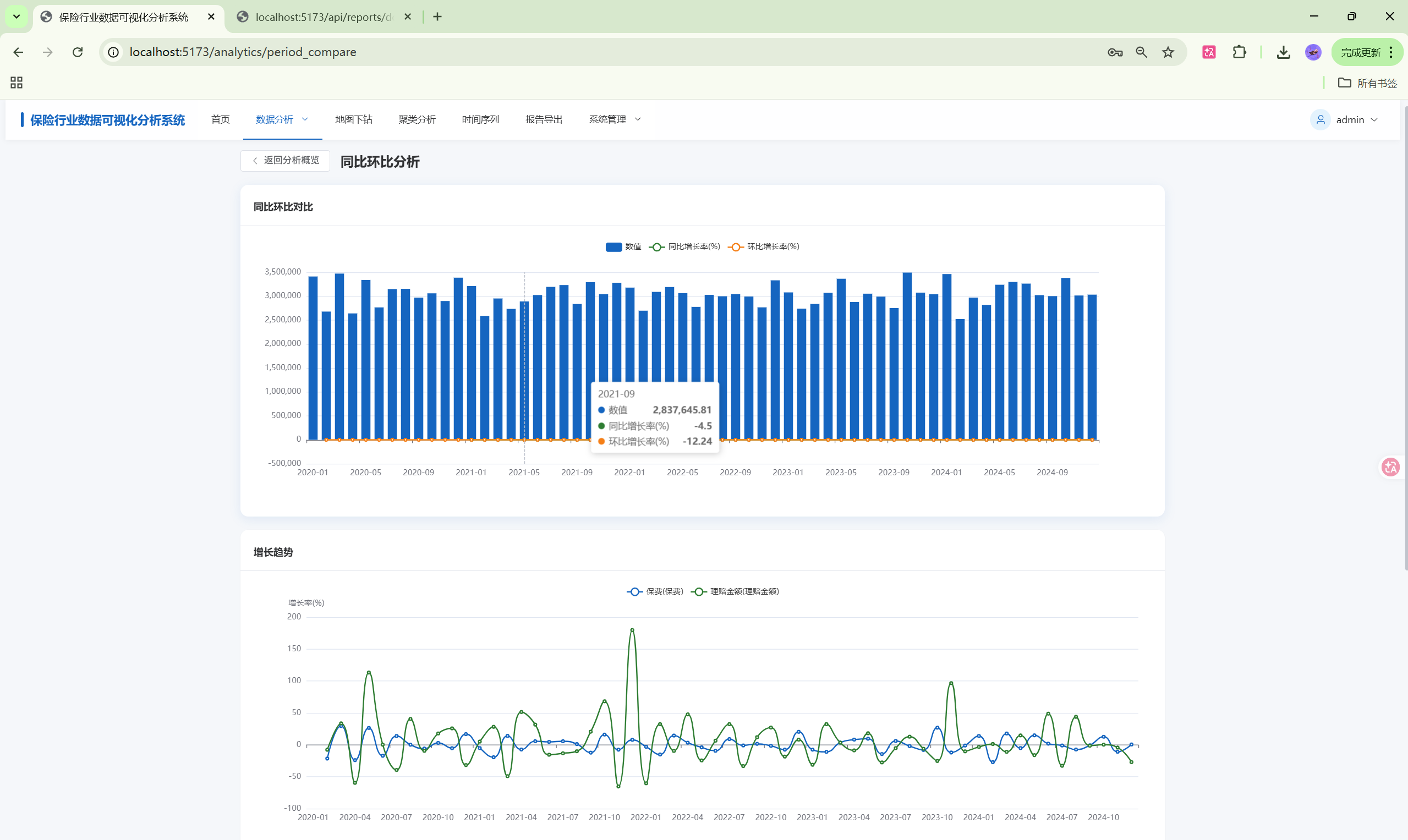1408x840 pixels.
Task: Toggle the 环比增长率(%) legend series
Action: [764, 247]
